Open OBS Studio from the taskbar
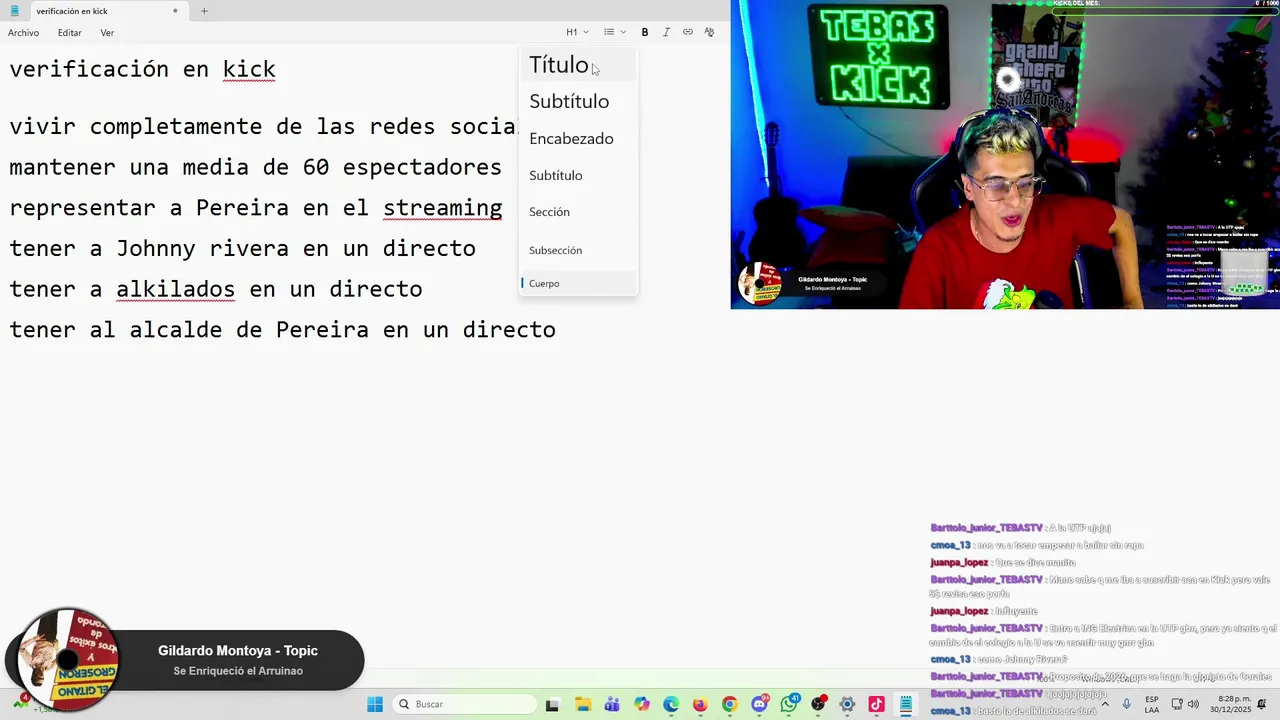Image resolution: width=1280 pixels, height=720 pixels. pyautogui.click(x=818, y=704)
